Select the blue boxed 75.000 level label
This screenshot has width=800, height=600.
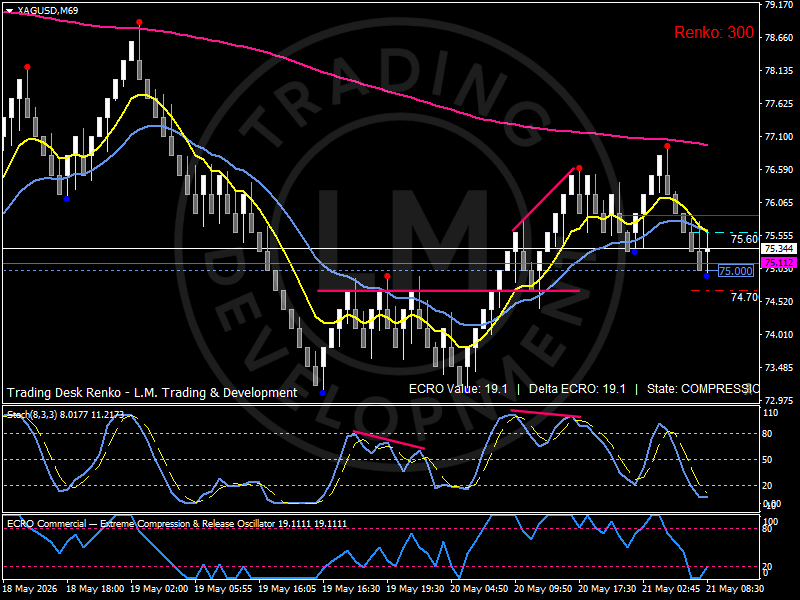pos(735,271)
